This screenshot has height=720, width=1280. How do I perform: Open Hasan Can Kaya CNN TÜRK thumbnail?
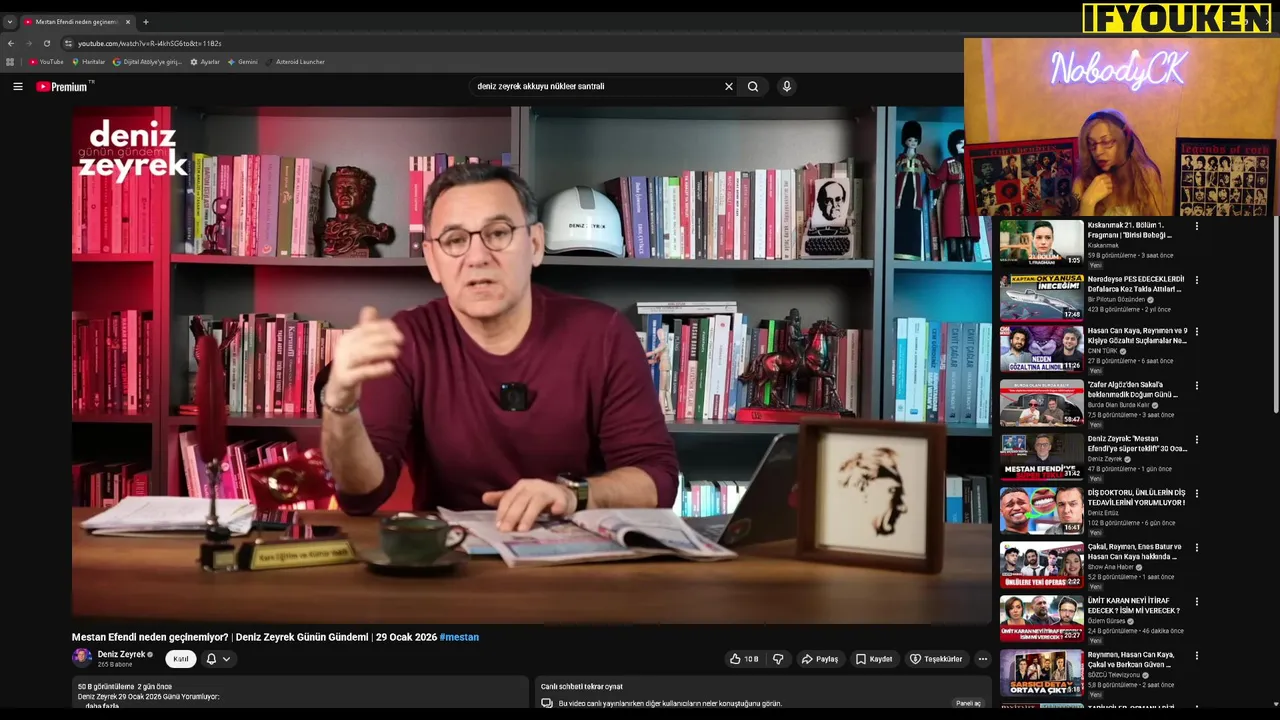click(x=1041, y=349)
